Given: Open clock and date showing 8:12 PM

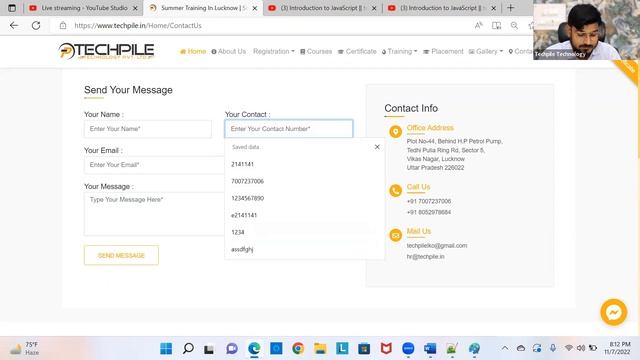Looking at the screenshot, I should click(x=619, y=348).
